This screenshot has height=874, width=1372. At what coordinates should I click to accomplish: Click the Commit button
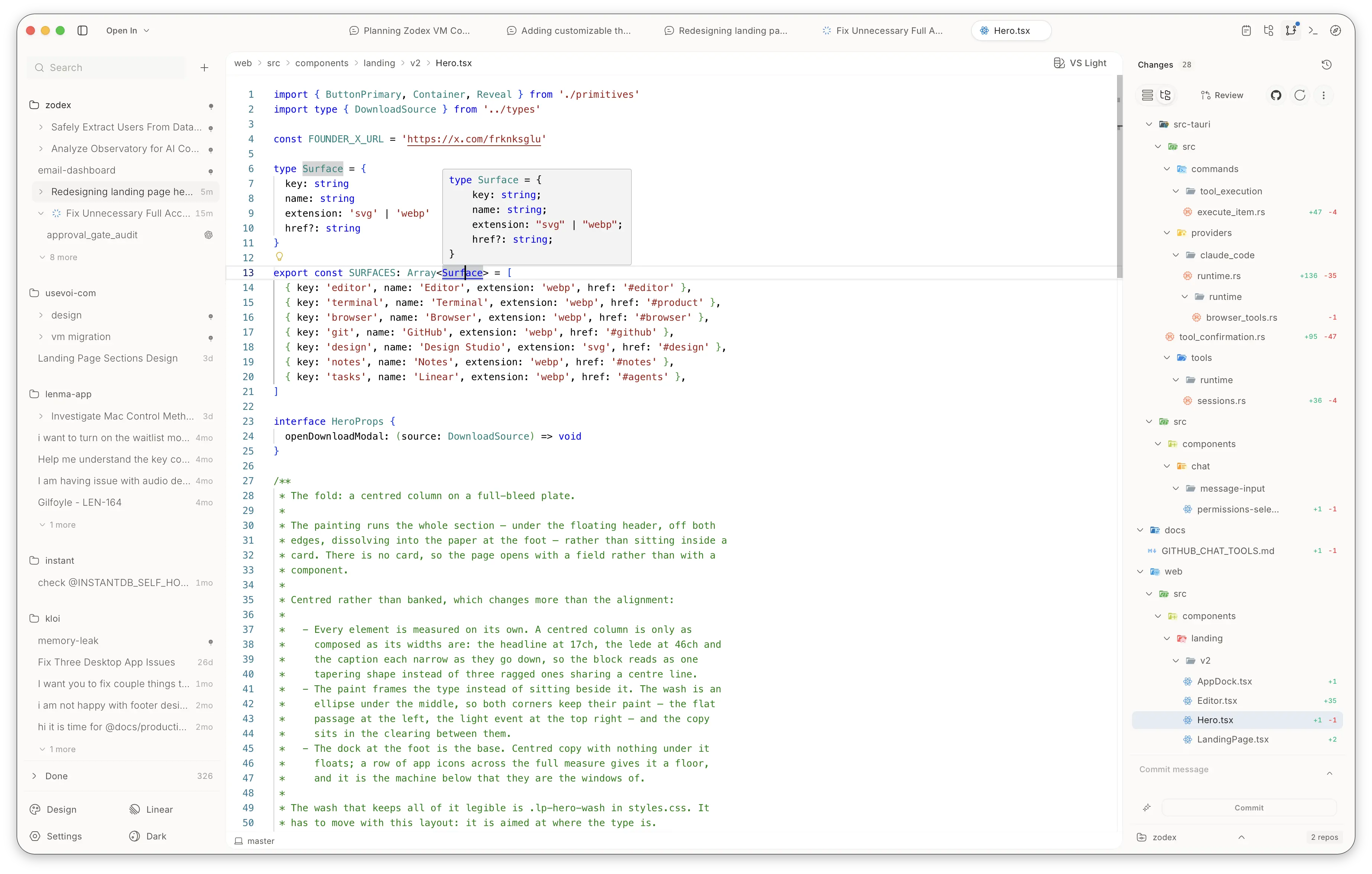click(x=1248, y=807)
